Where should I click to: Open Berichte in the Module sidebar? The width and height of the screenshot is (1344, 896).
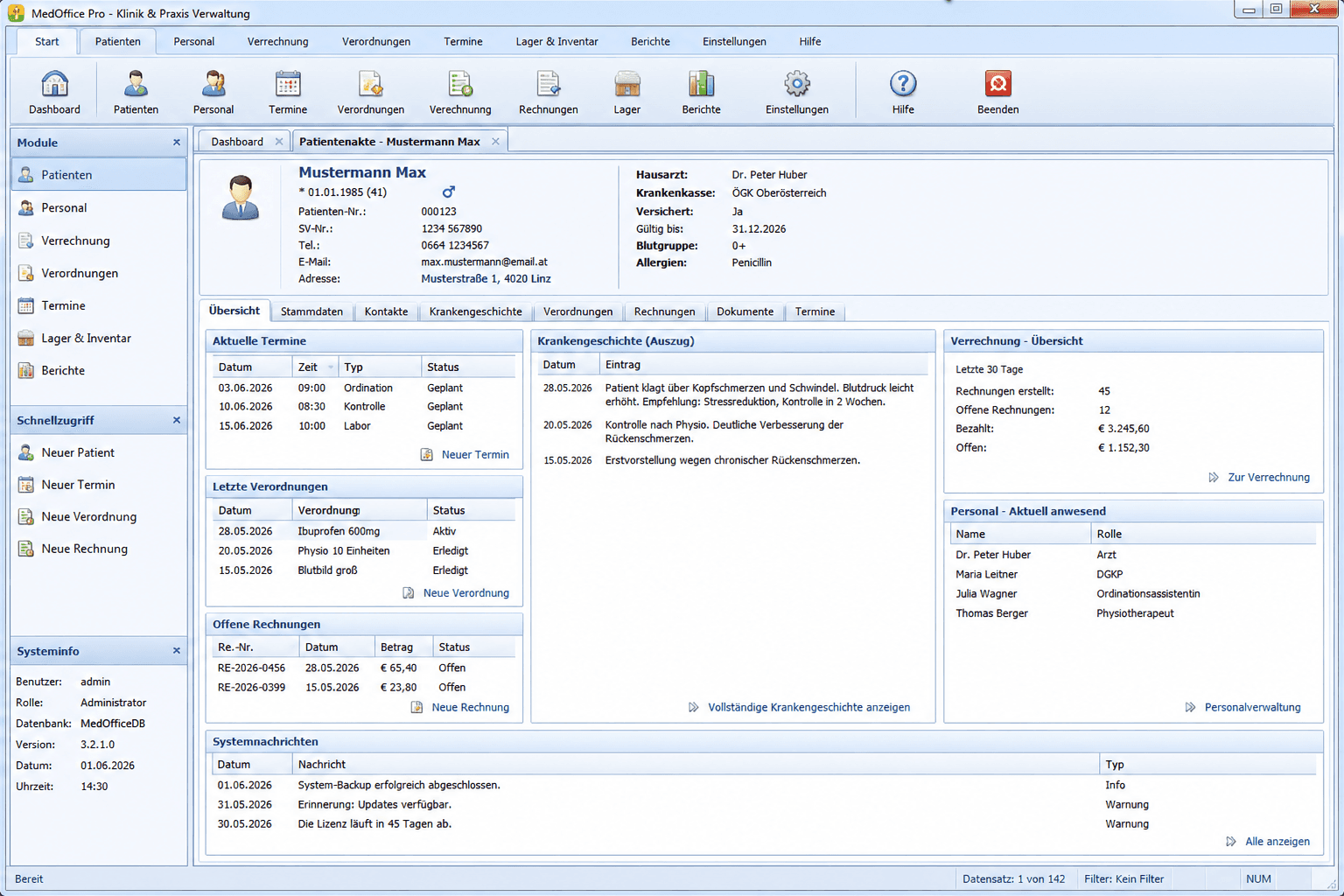(99, 370)
